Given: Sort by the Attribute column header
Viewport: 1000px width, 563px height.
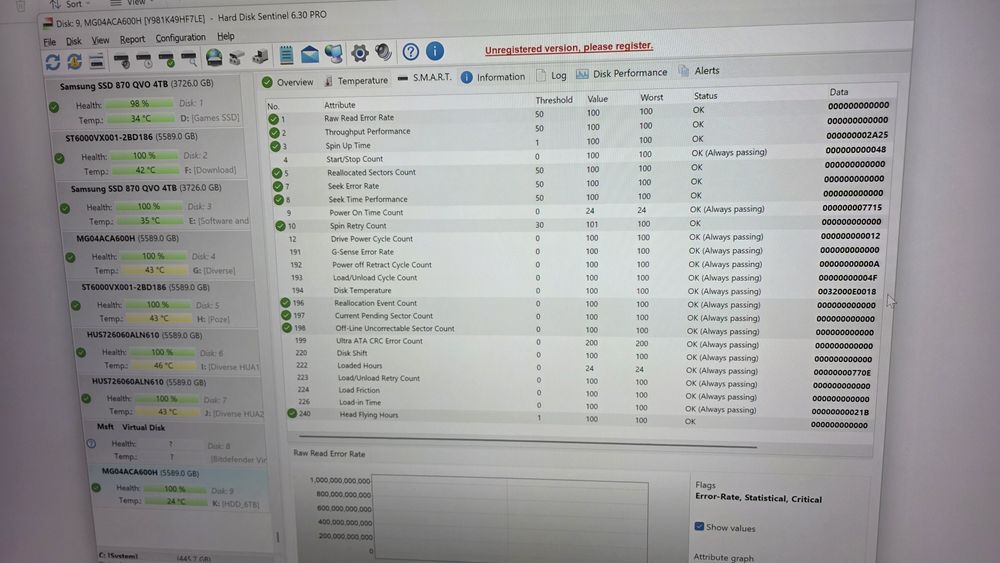Looking at the screenshot, I should point(340,105).
